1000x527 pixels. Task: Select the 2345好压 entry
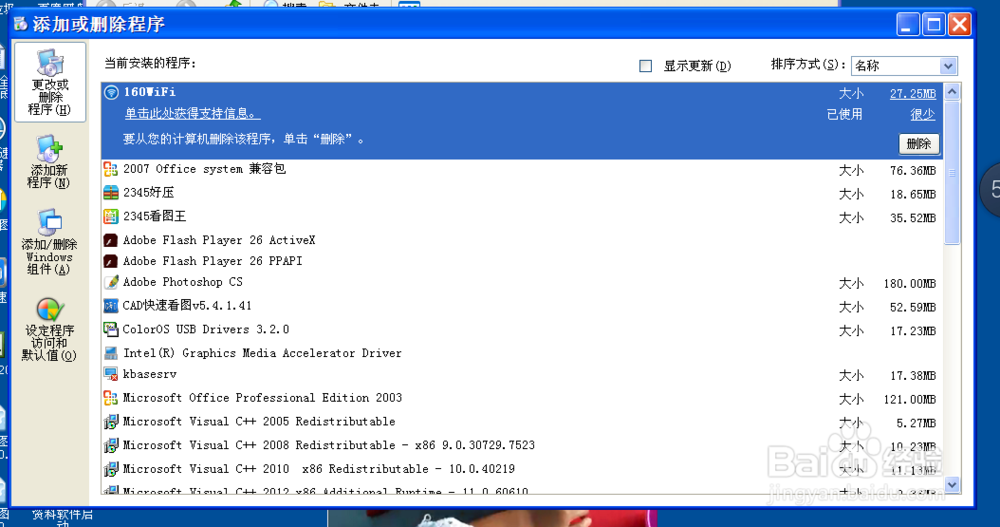[522, 193]
